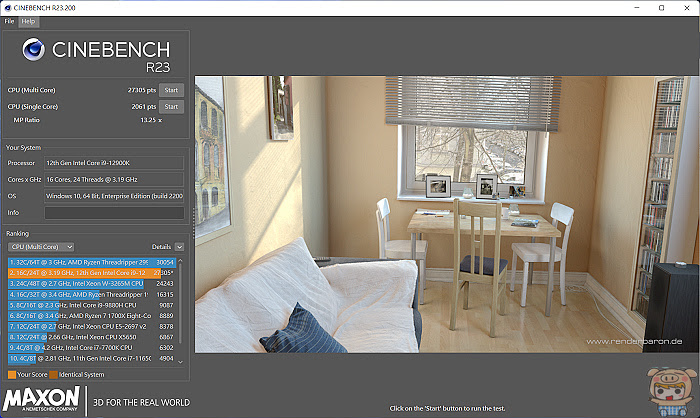Select ranking row 2 12th Gen Intel Core i9
Screen dimensions: 700x418
91,273
